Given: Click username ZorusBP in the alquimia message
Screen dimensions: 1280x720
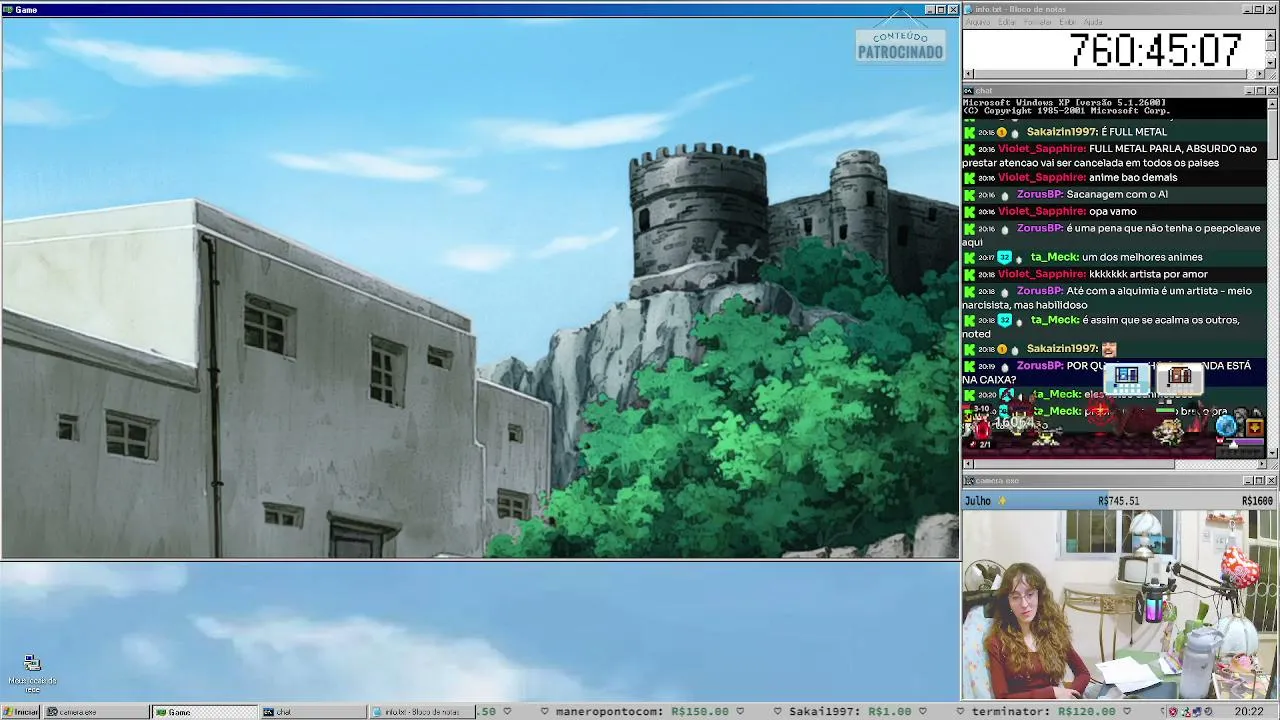Looking at the screenshot, I should click(1040, 291).
